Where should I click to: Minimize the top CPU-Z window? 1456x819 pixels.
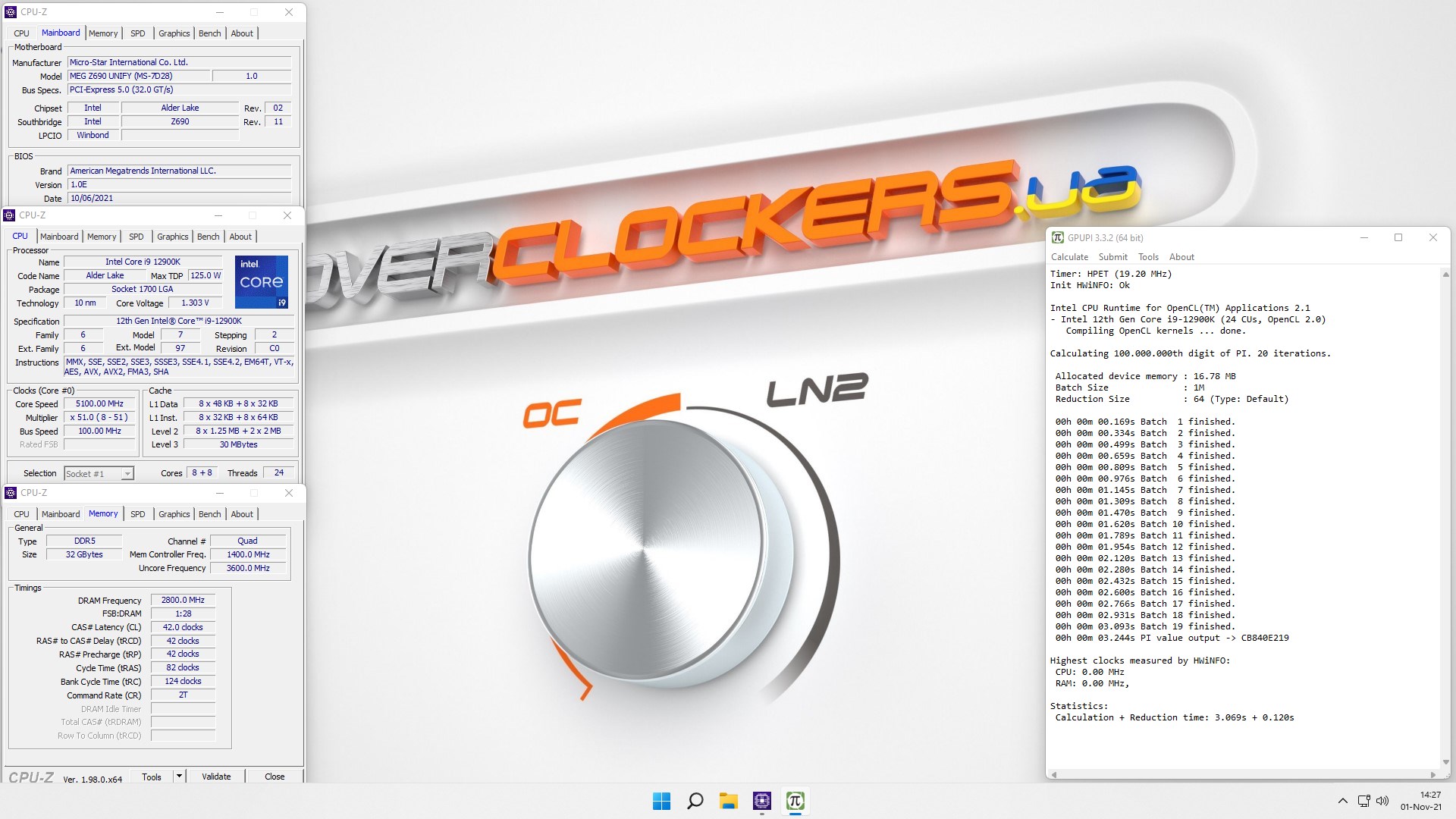(220, 12)
